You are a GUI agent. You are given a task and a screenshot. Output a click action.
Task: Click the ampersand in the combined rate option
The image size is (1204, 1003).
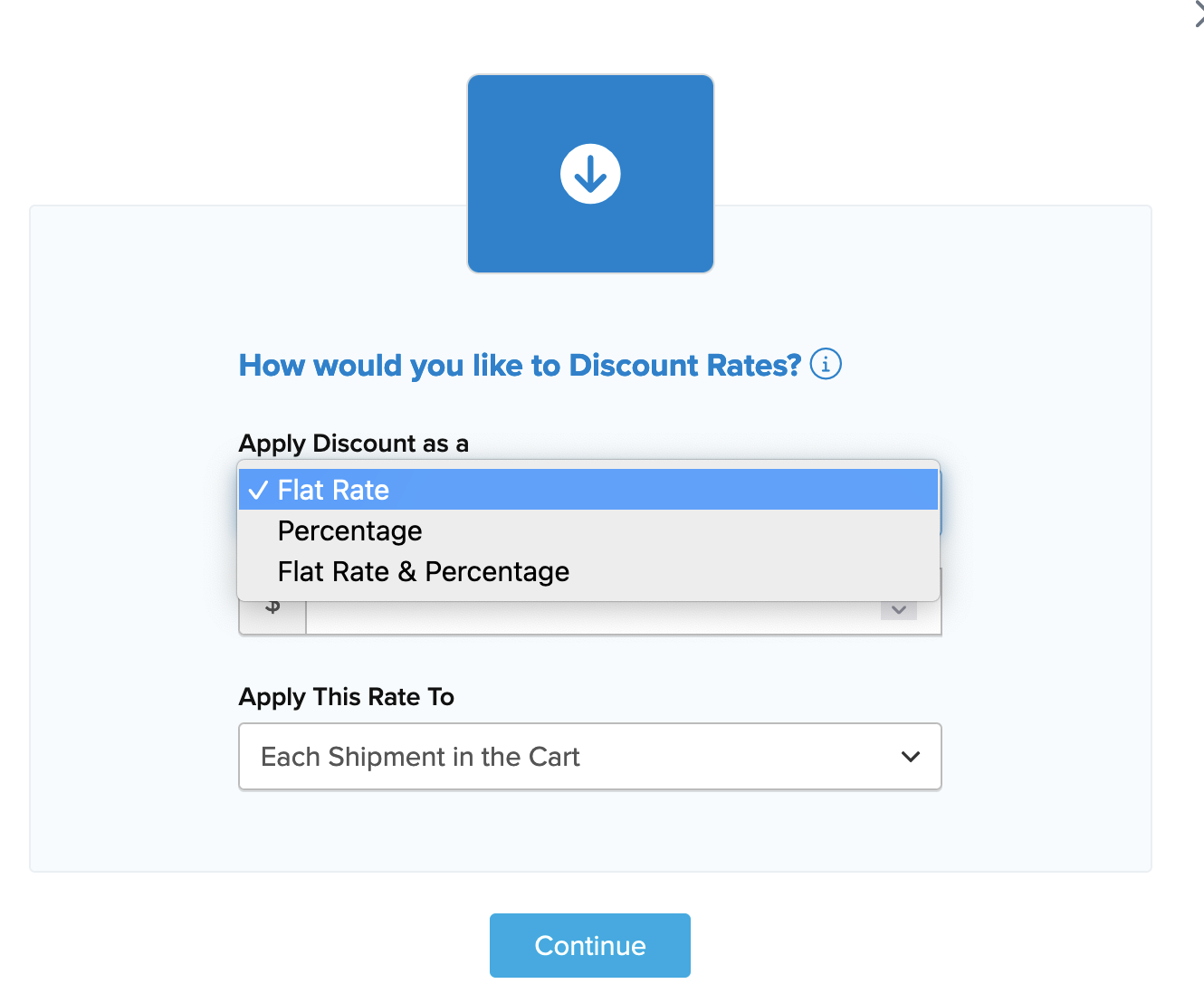[x=407, y=572]
